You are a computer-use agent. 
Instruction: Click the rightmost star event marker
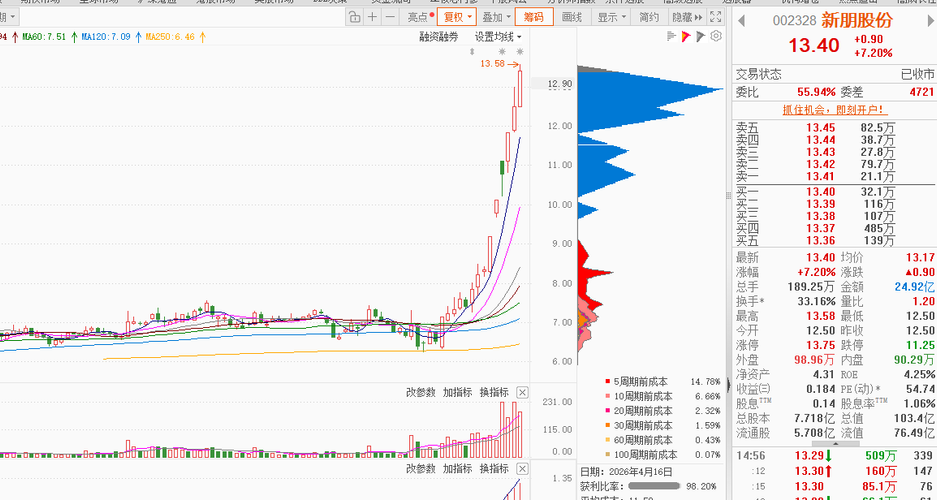click(x=520, y=52)
